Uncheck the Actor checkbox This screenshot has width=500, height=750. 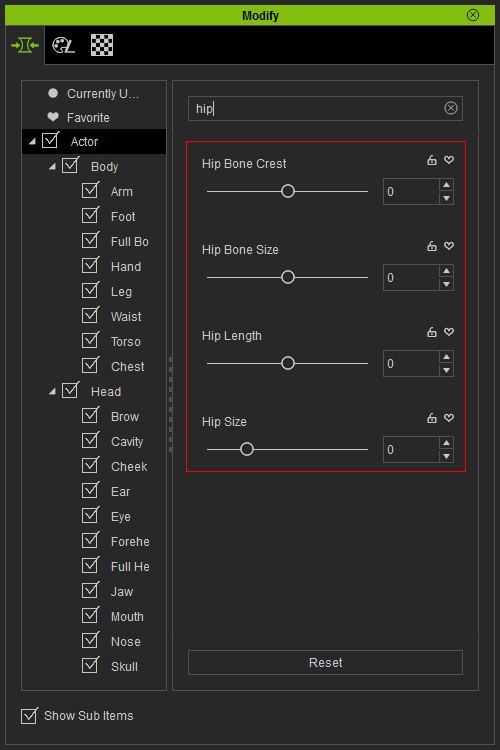pyautogui.click(x=50, y=141)
